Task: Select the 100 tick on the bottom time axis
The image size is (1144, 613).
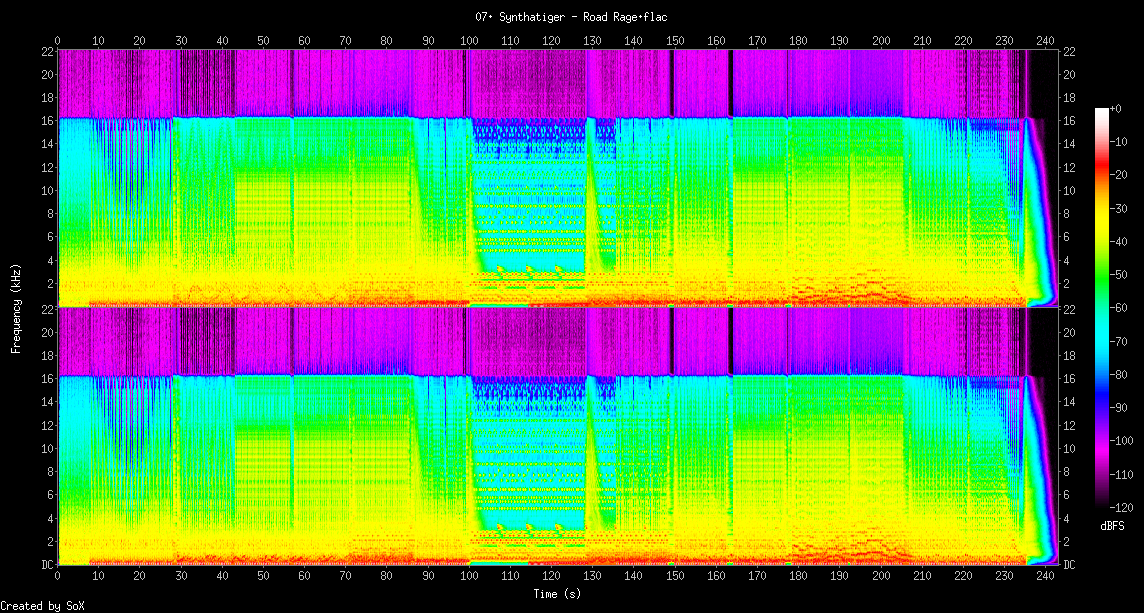Action: (x=469, y=576)
